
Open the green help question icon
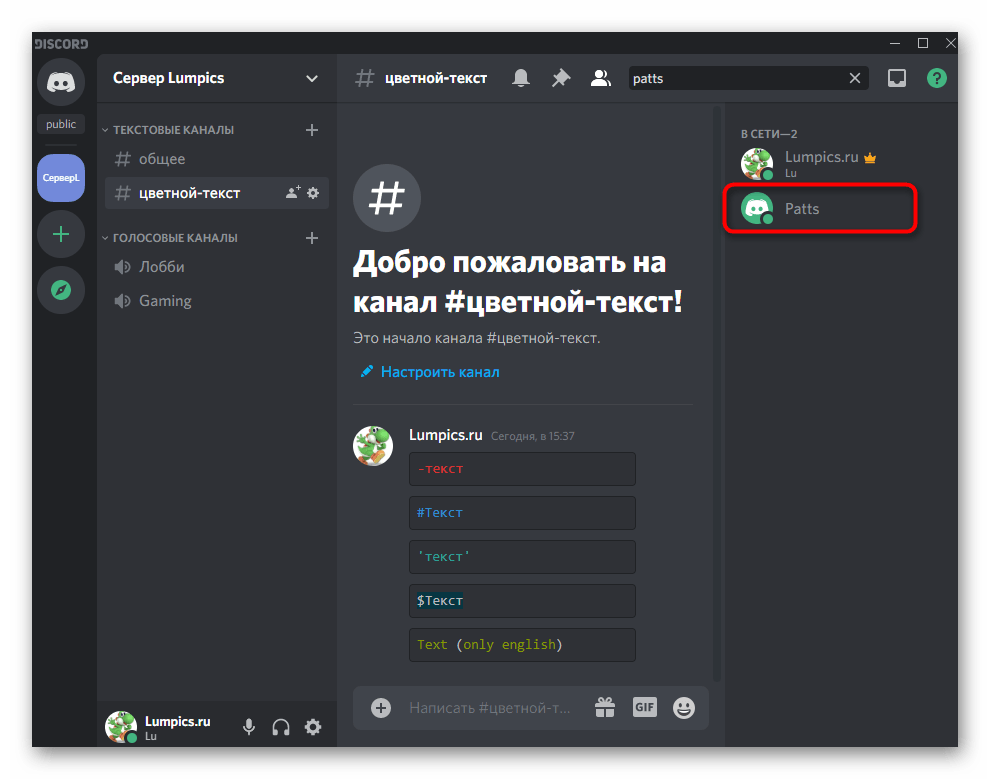pyautogui.click(x=937, y=78)
